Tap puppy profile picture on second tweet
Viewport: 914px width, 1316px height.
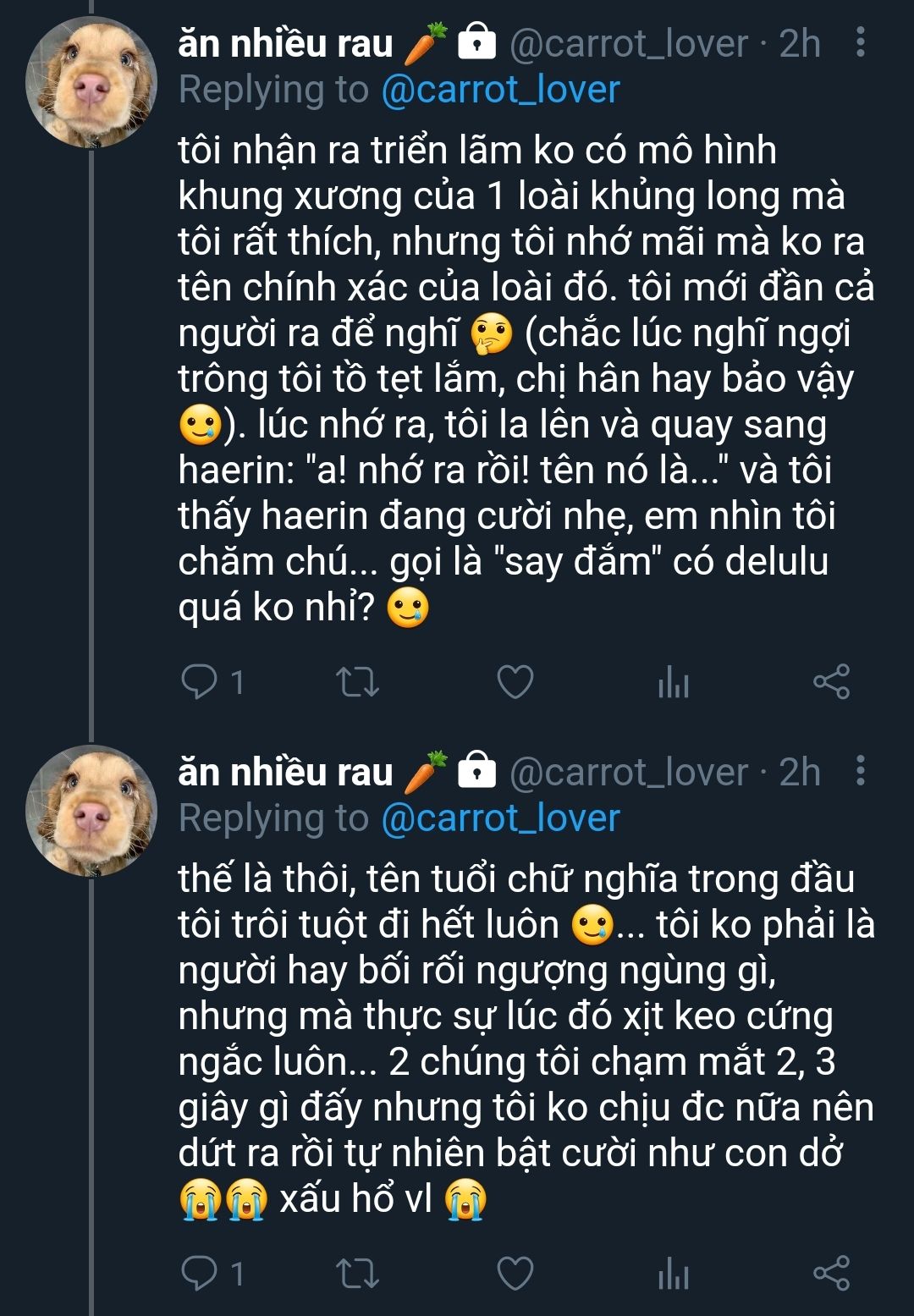point(91,811)
